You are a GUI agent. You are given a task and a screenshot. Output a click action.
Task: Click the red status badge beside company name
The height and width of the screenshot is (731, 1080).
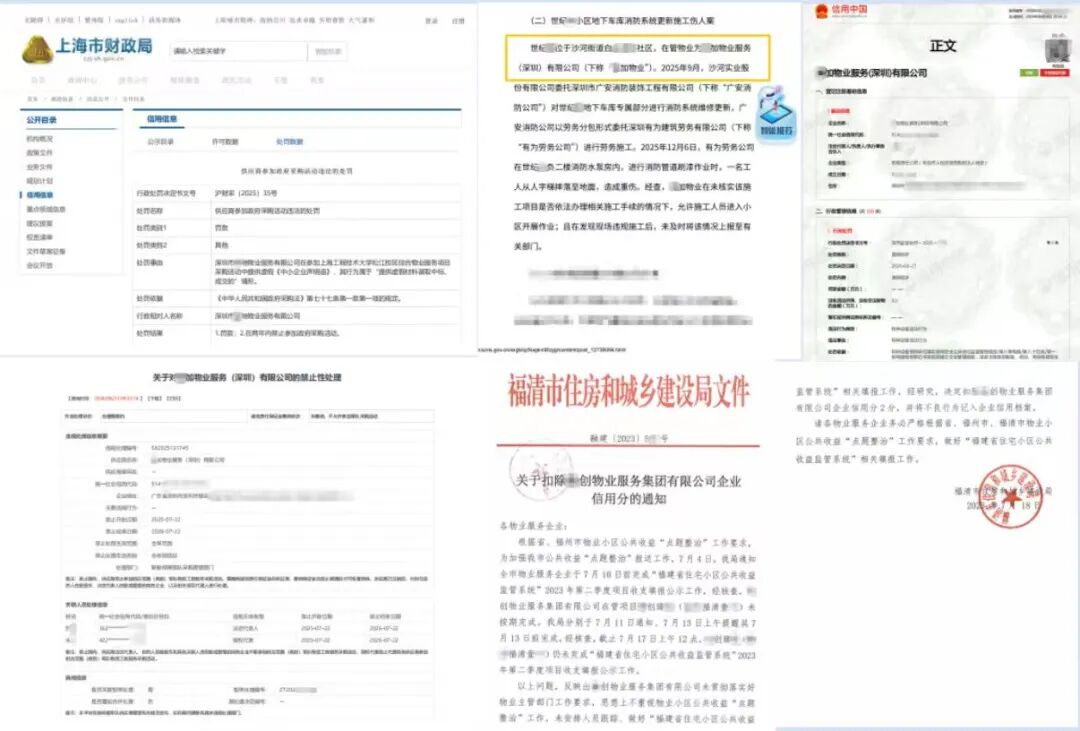[x=1054, y=72]
